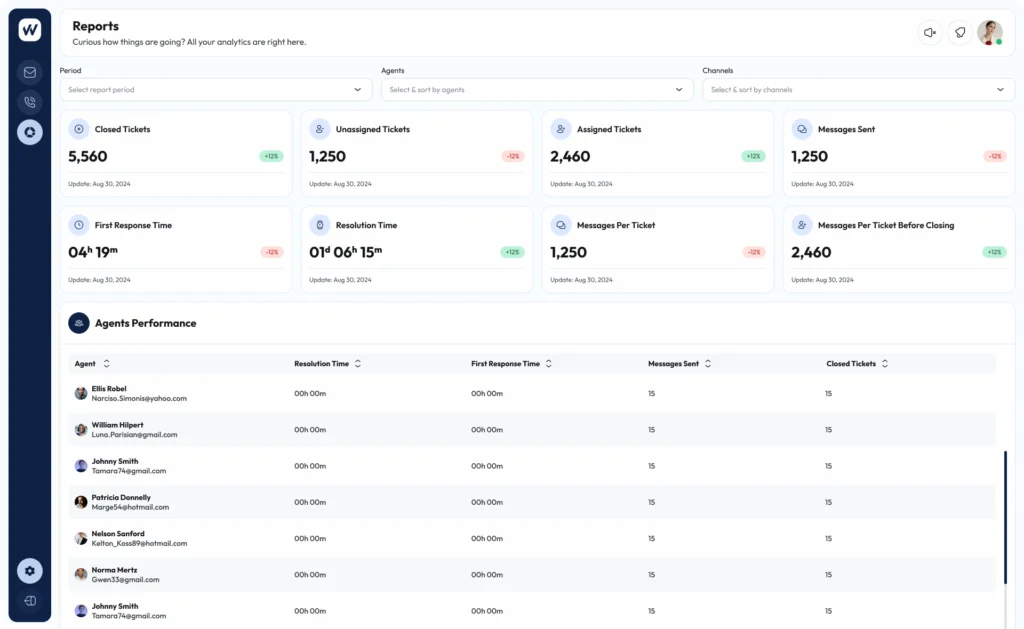The image size is (1024, 629).
Task: Expand the Period report dropdown
Action: click(216, 90)
